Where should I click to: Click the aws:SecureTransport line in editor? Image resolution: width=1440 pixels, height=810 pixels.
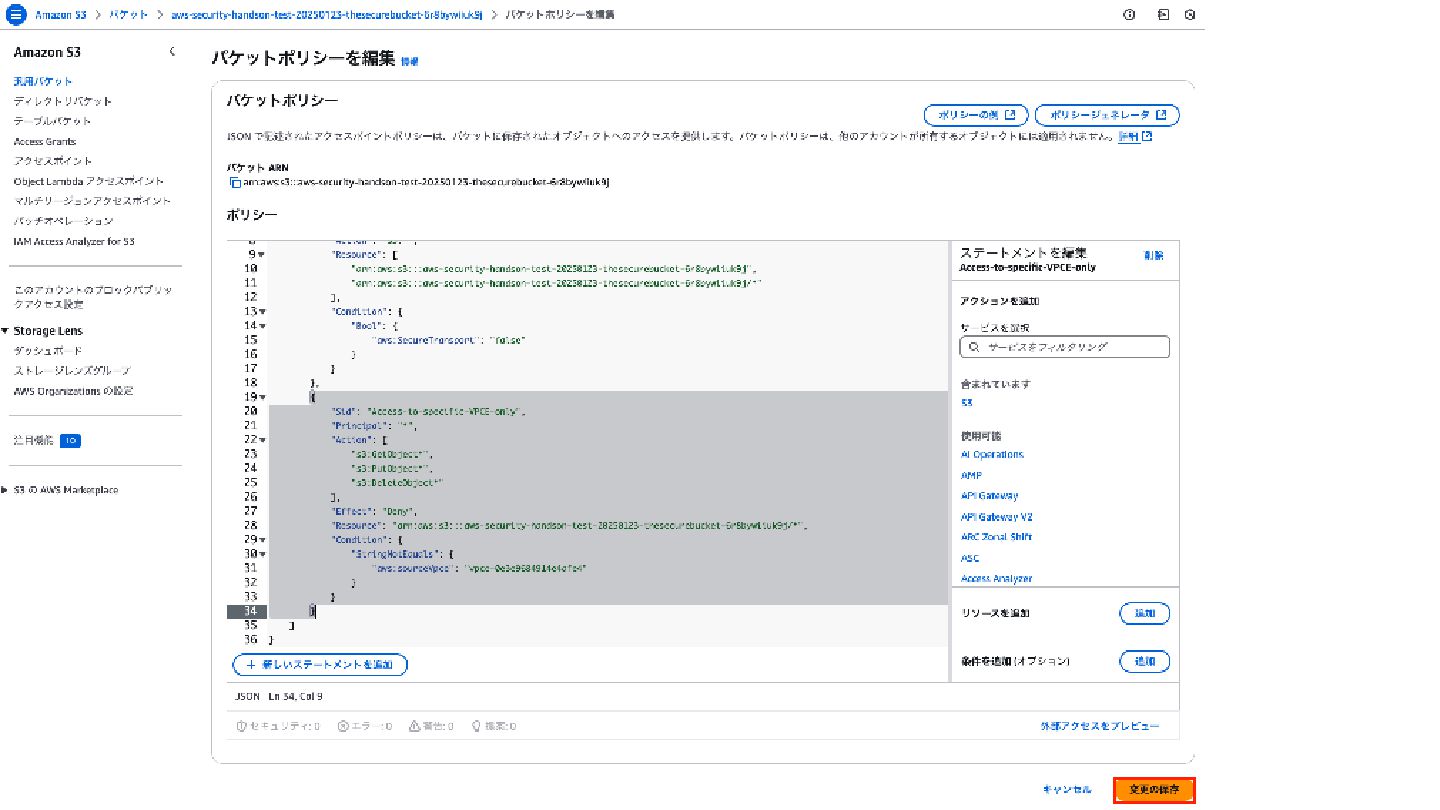click(x=448, y=340)
